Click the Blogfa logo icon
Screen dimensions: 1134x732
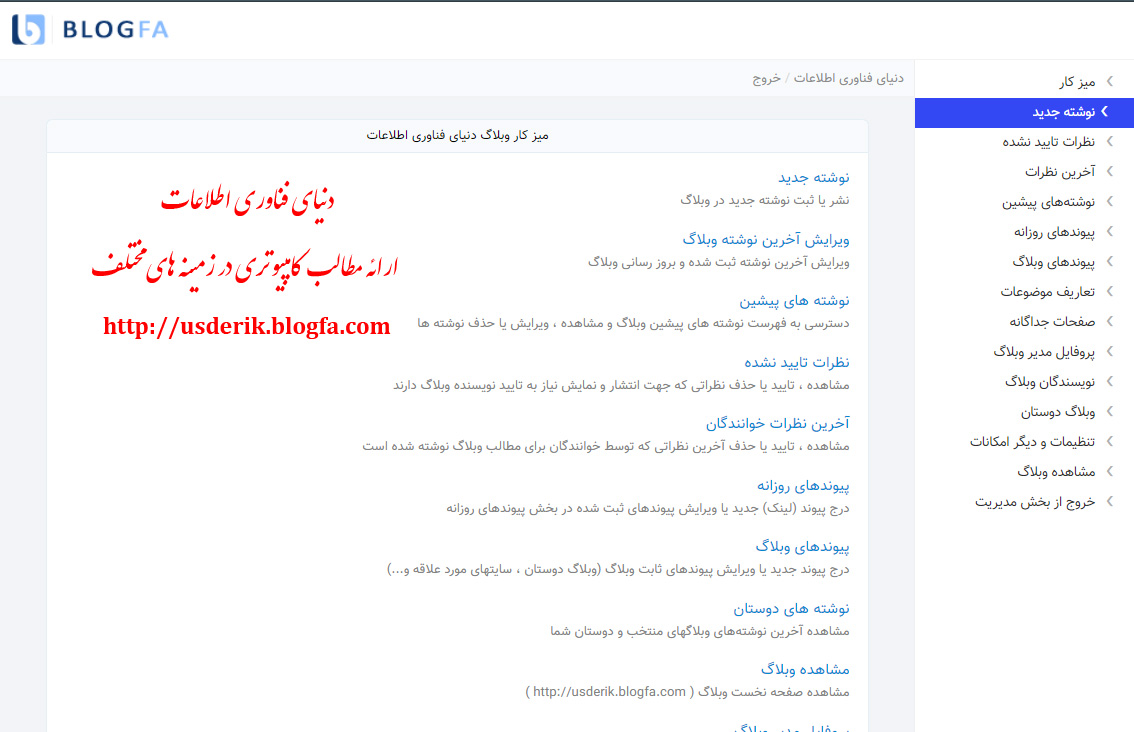point(28,30)
